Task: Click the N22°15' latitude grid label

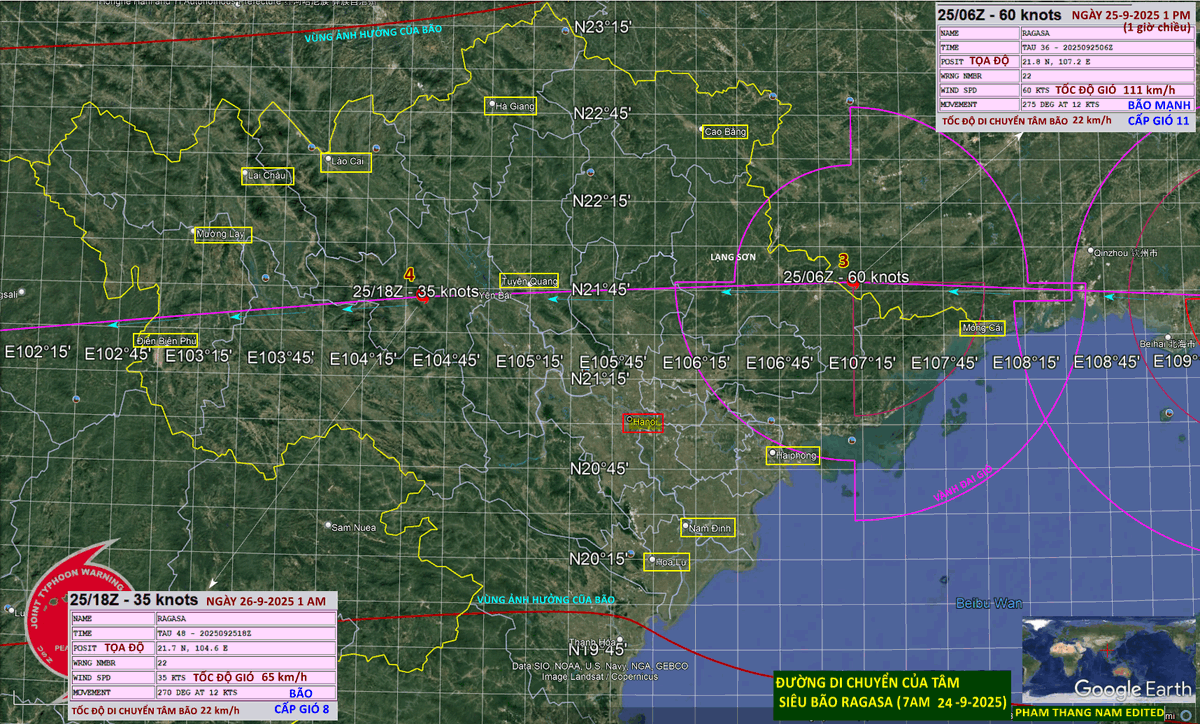Action: tap(600, 201)
